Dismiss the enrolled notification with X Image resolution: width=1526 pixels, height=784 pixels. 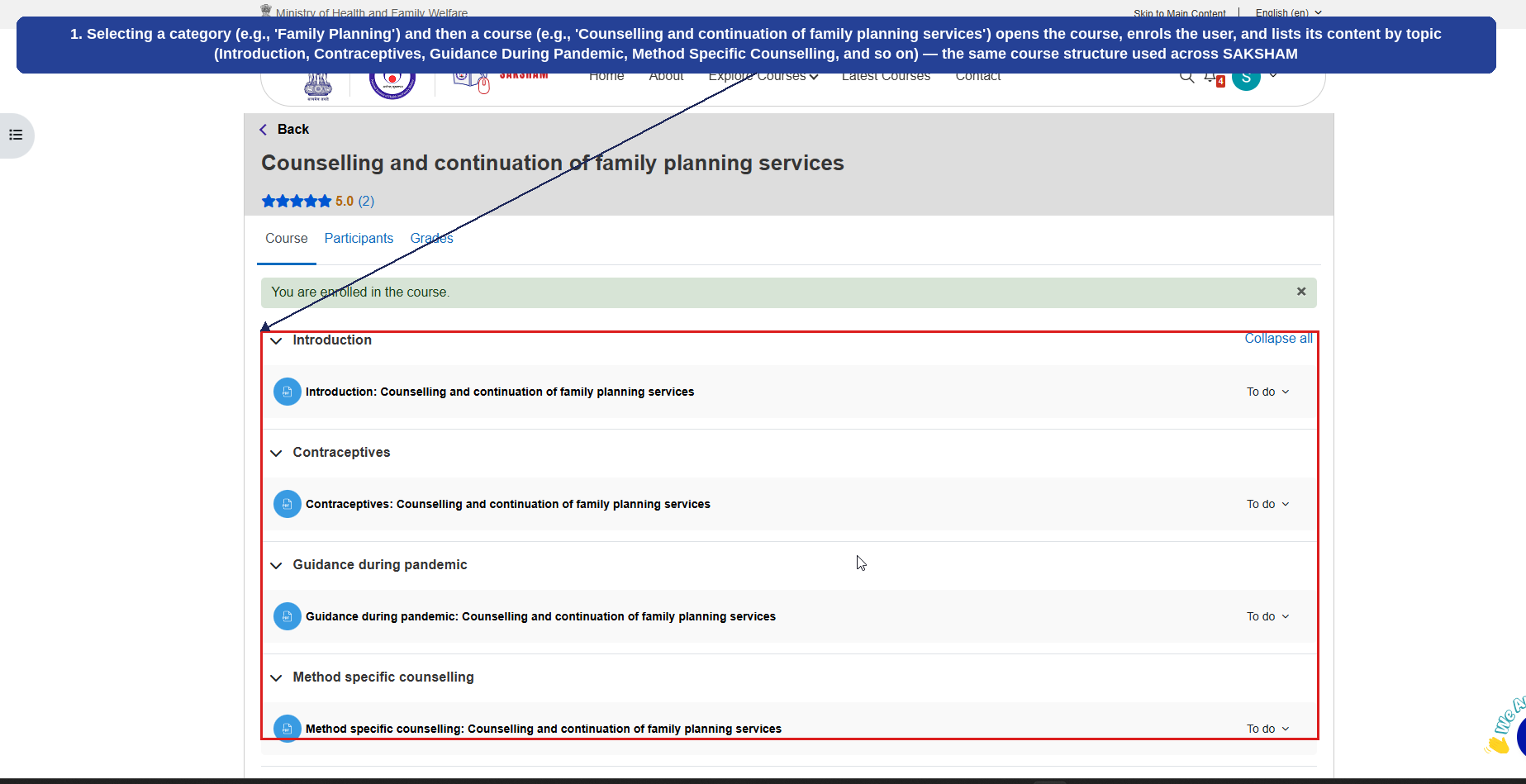[x=1301, y=292]
